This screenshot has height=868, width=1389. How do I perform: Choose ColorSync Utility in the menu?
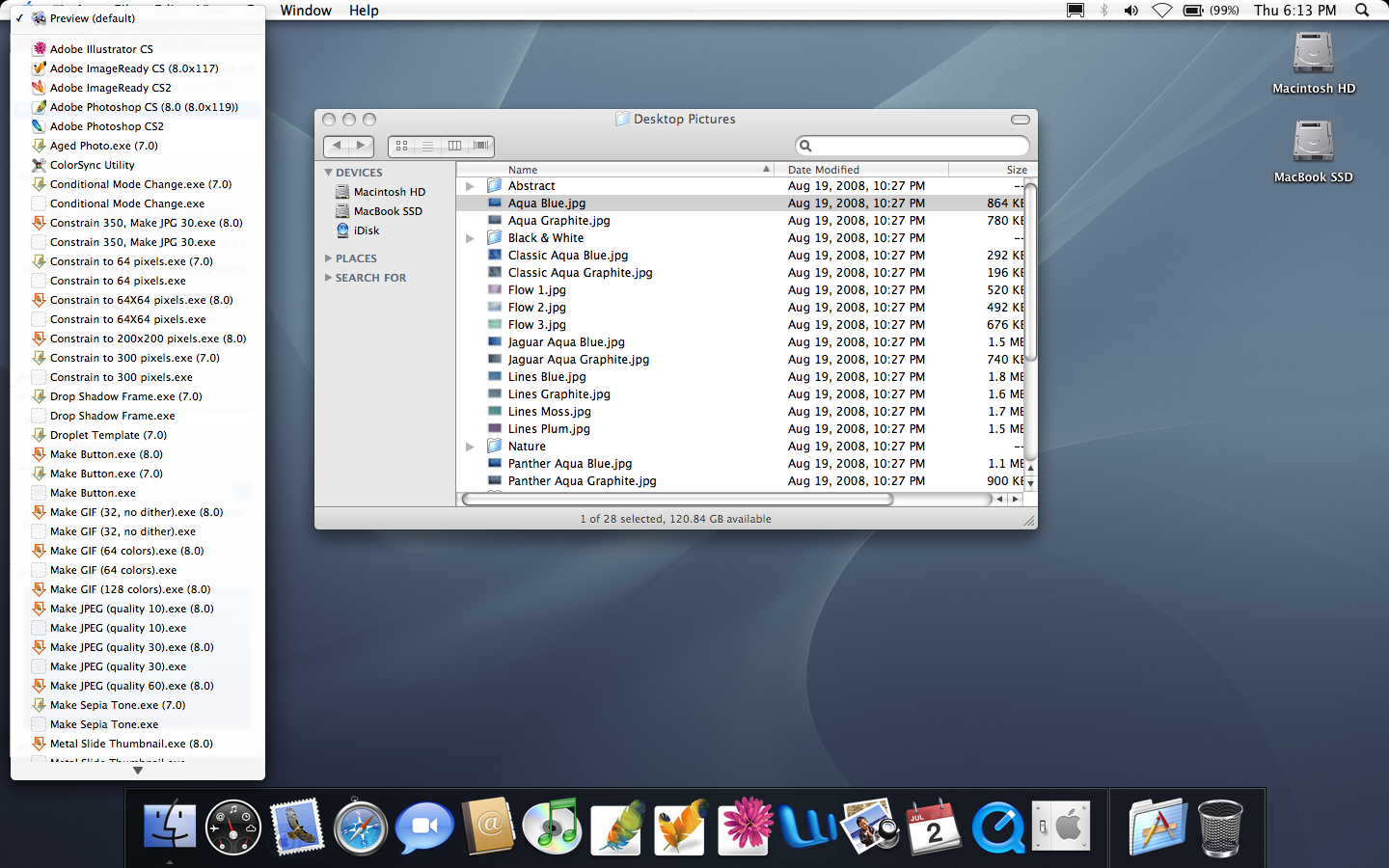click(138, 165)
